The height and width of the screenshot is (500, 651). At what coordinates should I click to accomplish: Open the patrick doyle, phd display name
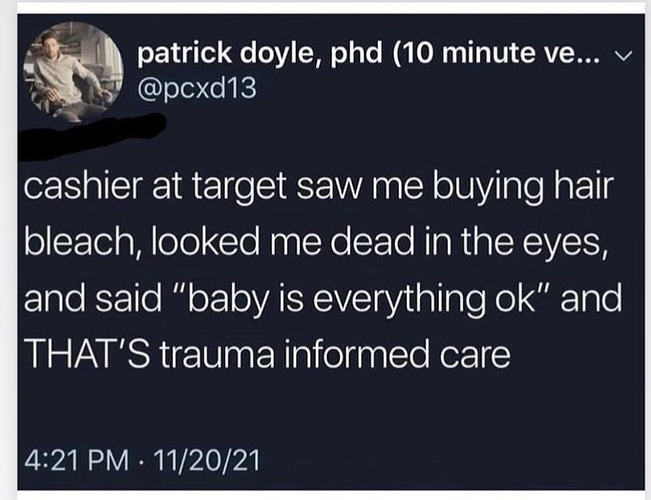259,54
